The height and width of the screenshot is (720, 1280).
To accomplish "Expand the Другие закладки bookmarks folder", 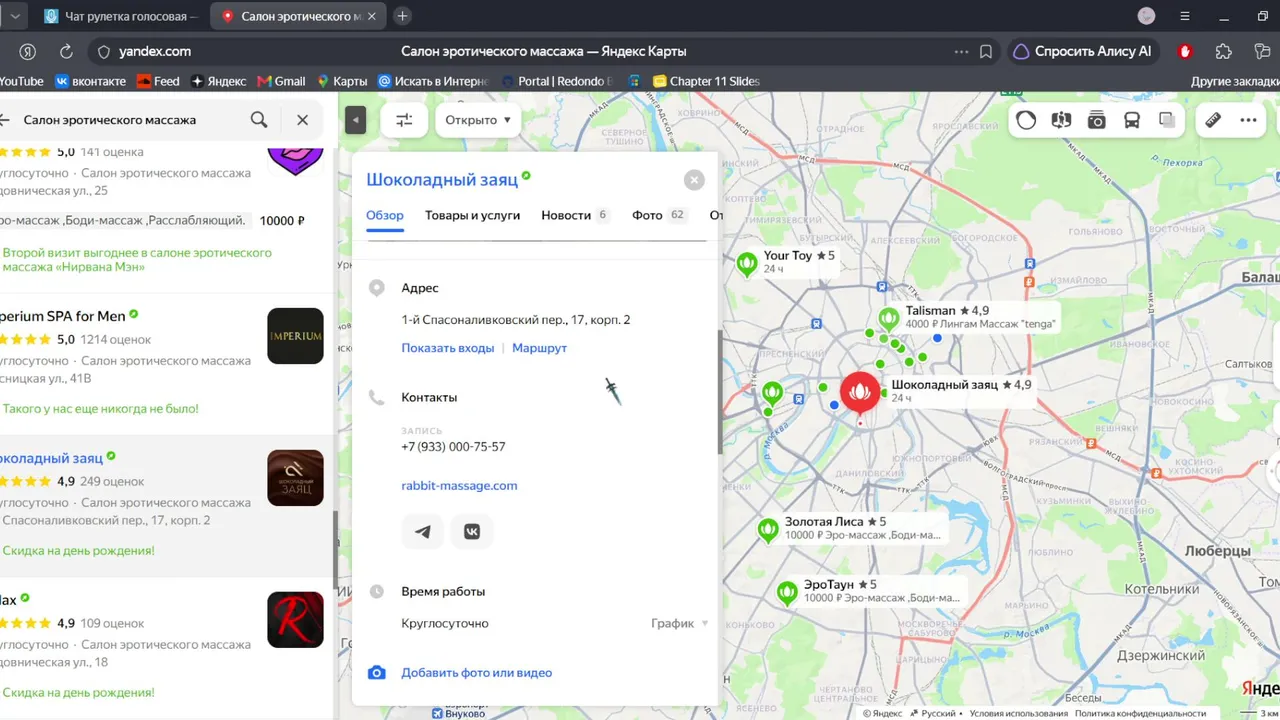I will coord(1235,81).
